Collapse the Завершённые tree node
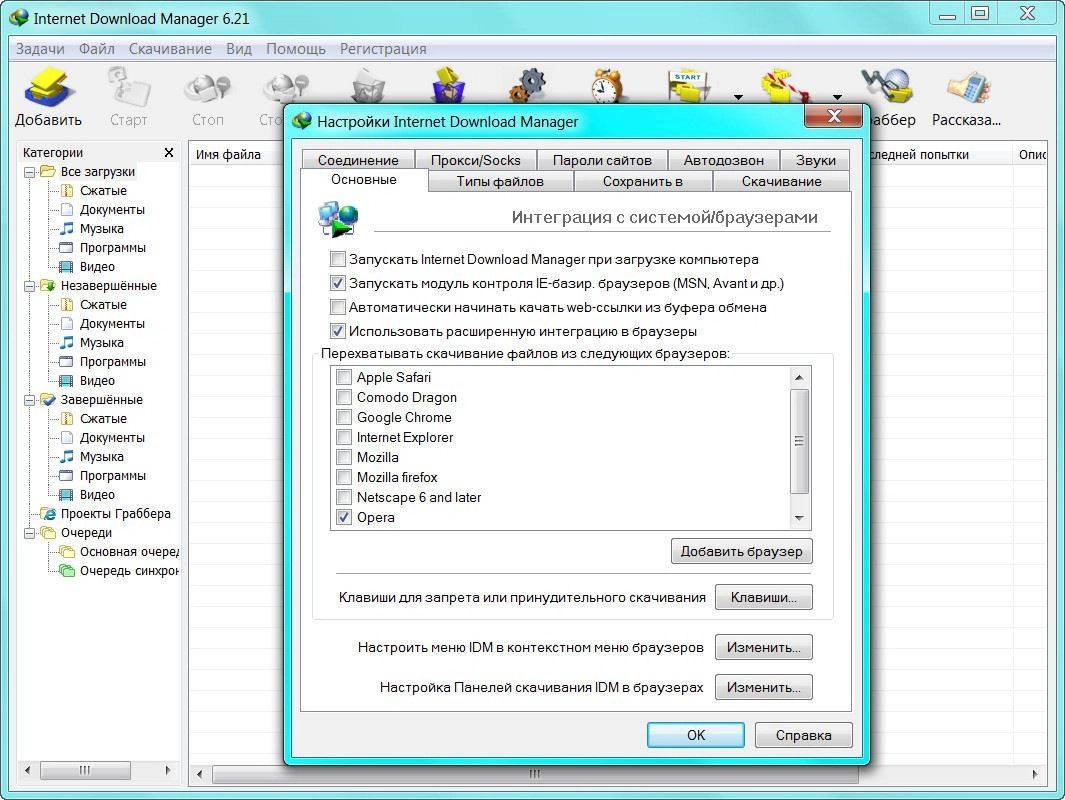 pos(30,400)
